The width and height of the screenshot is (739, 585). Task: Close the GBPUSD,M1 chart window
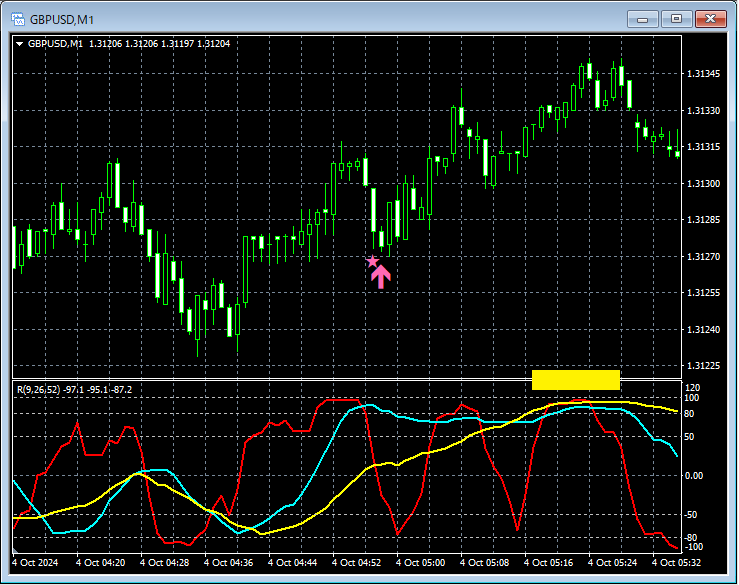click(x=711, y=19)
